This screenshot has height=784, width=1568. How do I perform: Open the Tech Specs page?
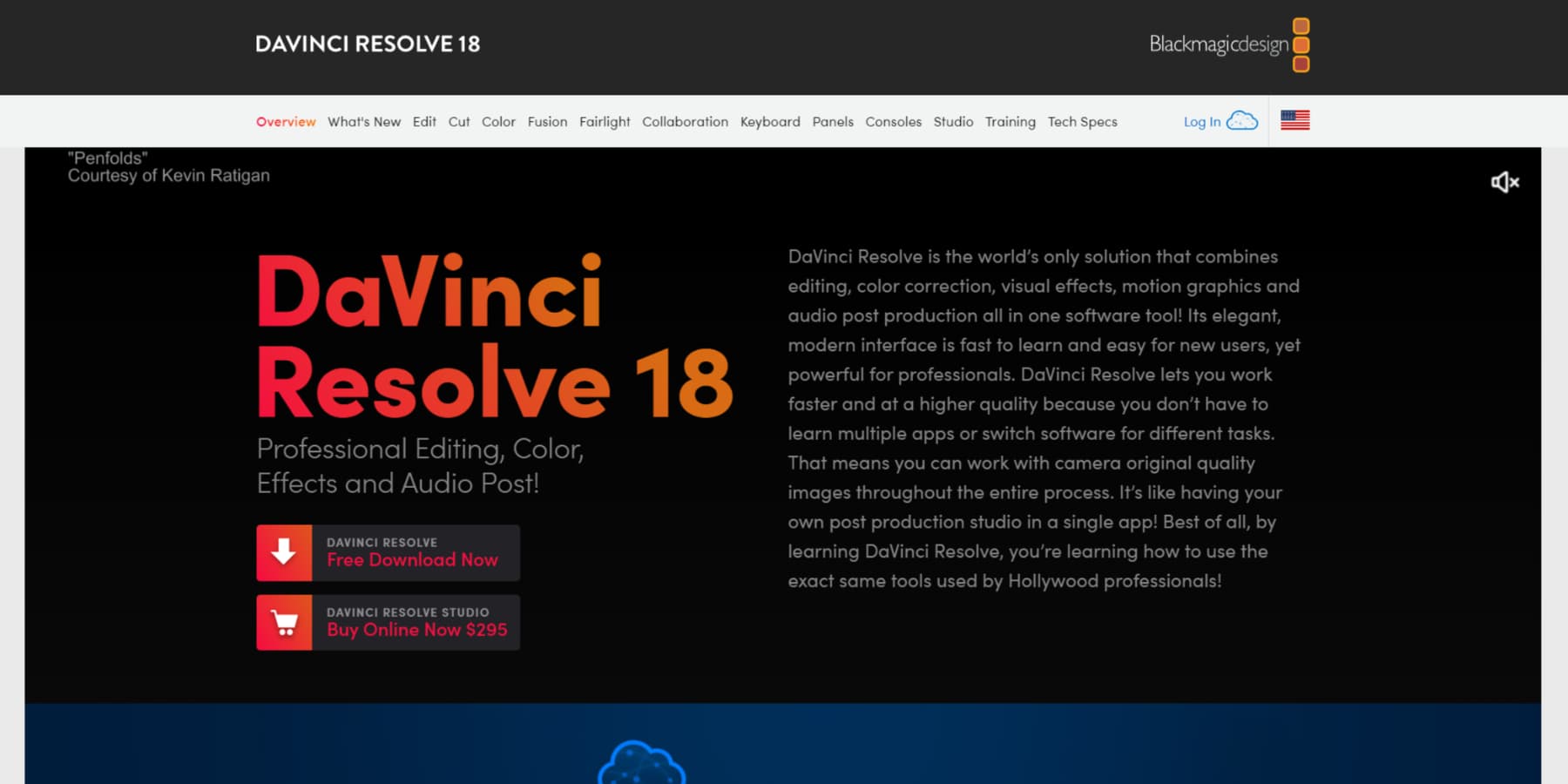click(x=1082, y=122)
